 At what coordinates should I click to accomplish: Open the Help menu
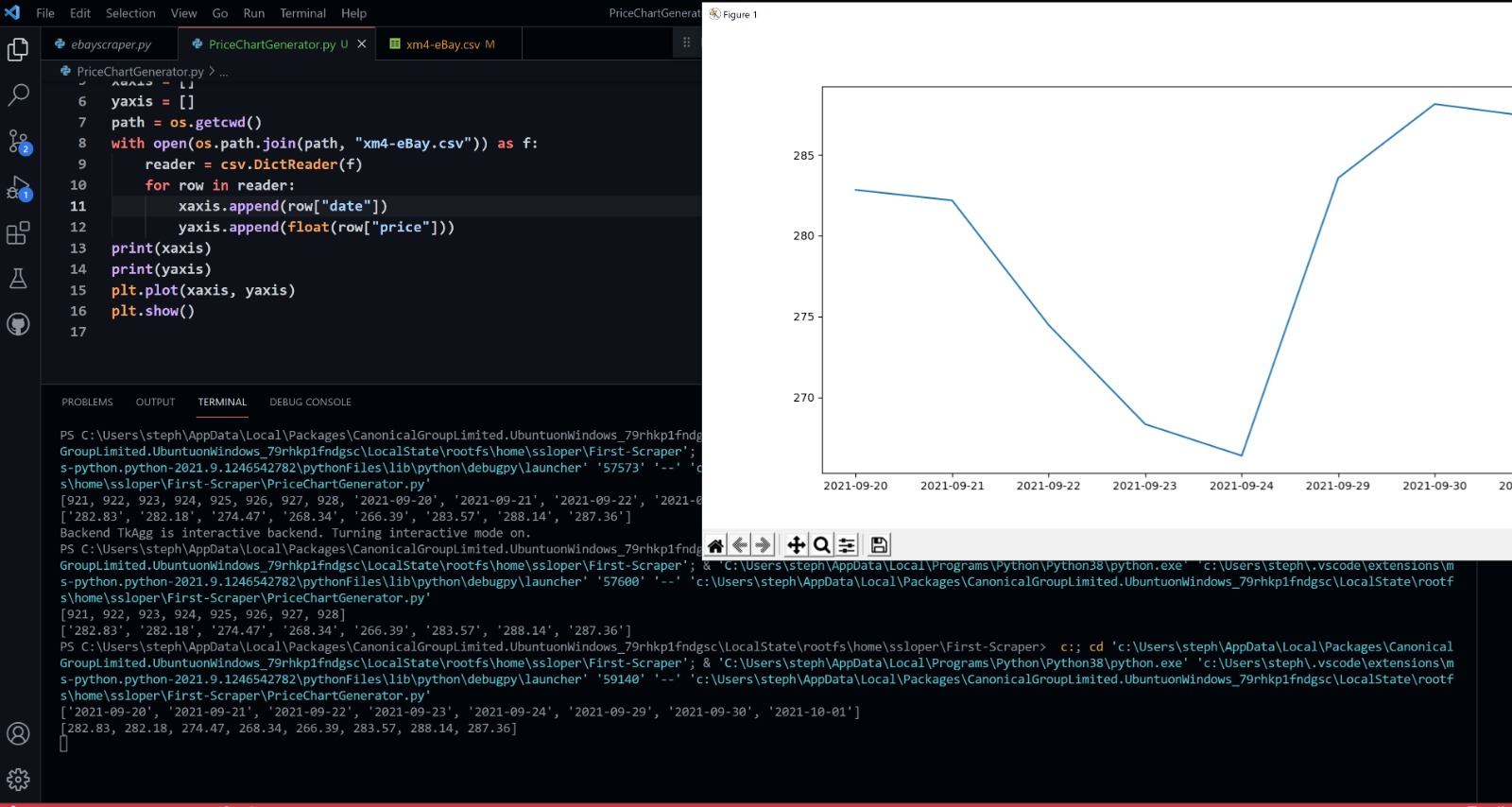pos(353,13)
